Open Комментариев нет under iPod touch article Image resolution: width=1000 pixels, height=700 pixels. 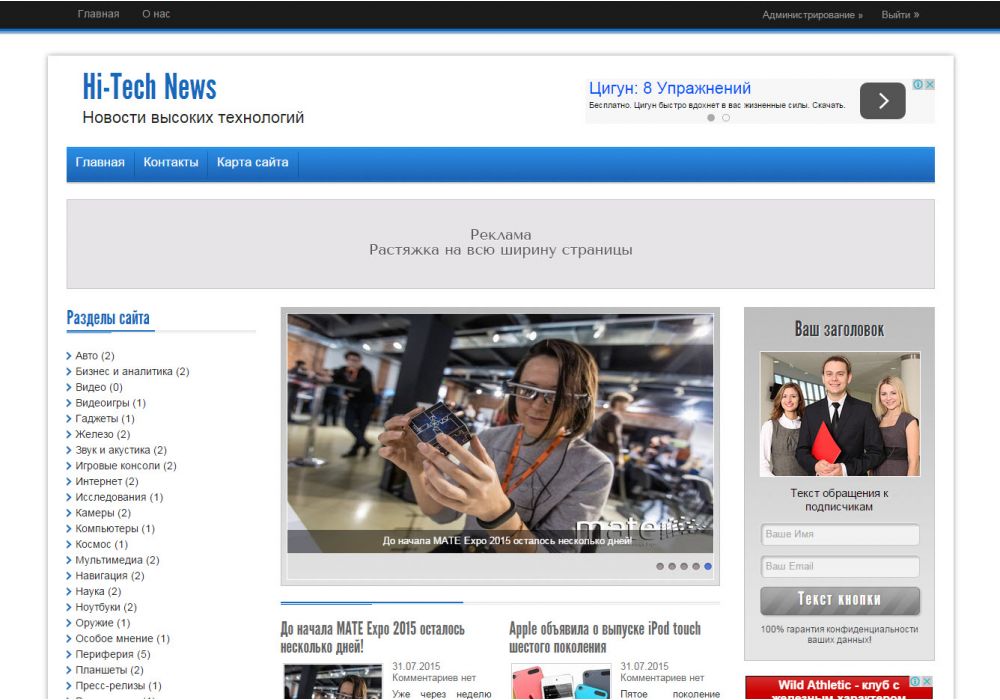pos(662,678)
